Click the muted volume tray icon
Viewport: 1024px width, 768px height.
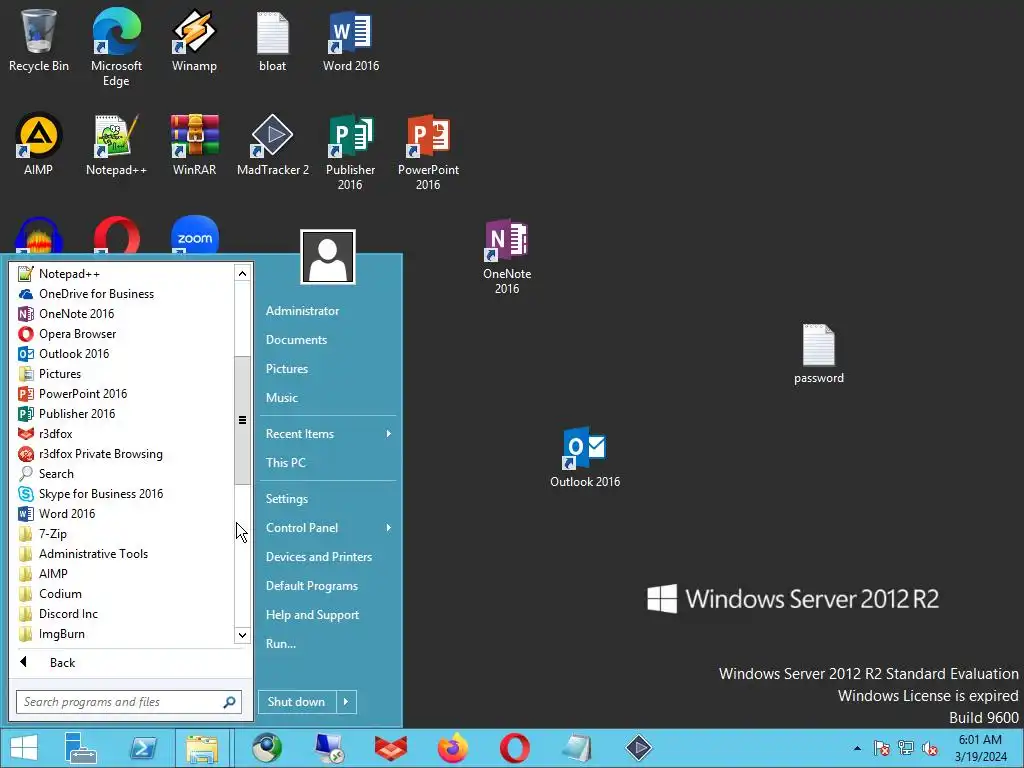click(x=930, y=748)
